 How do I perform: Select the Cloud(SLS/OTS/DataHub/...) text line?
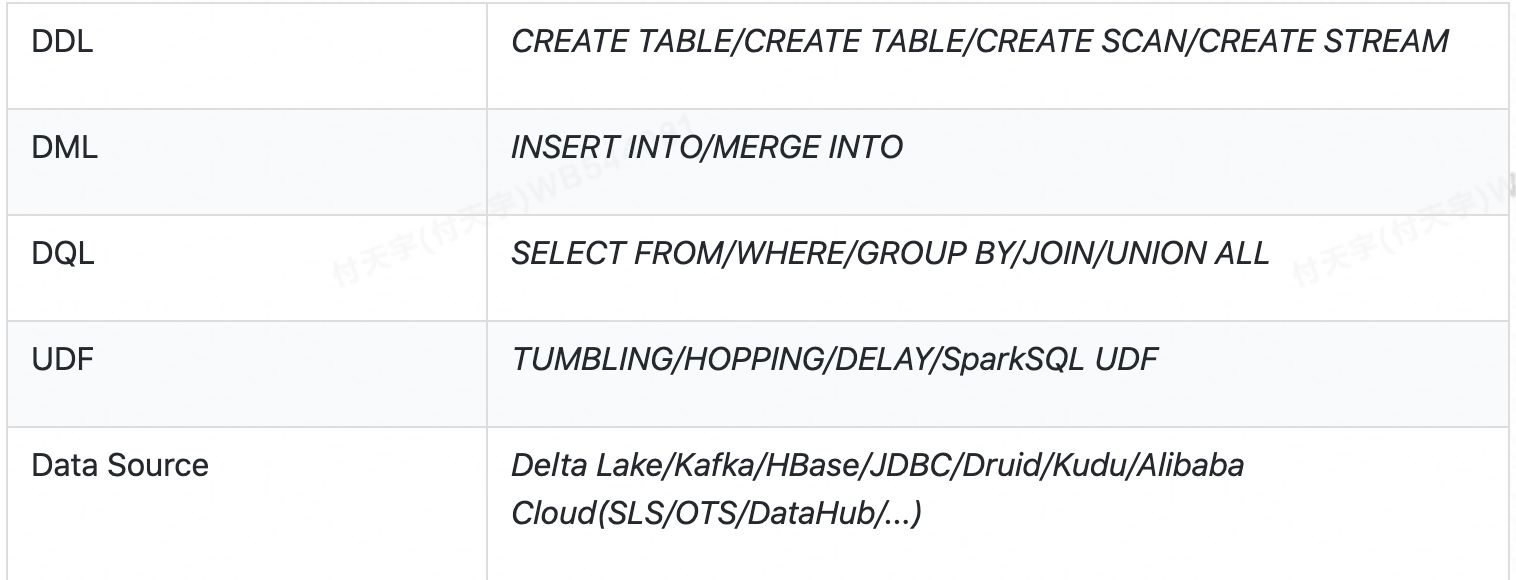[x=716, y=514]
